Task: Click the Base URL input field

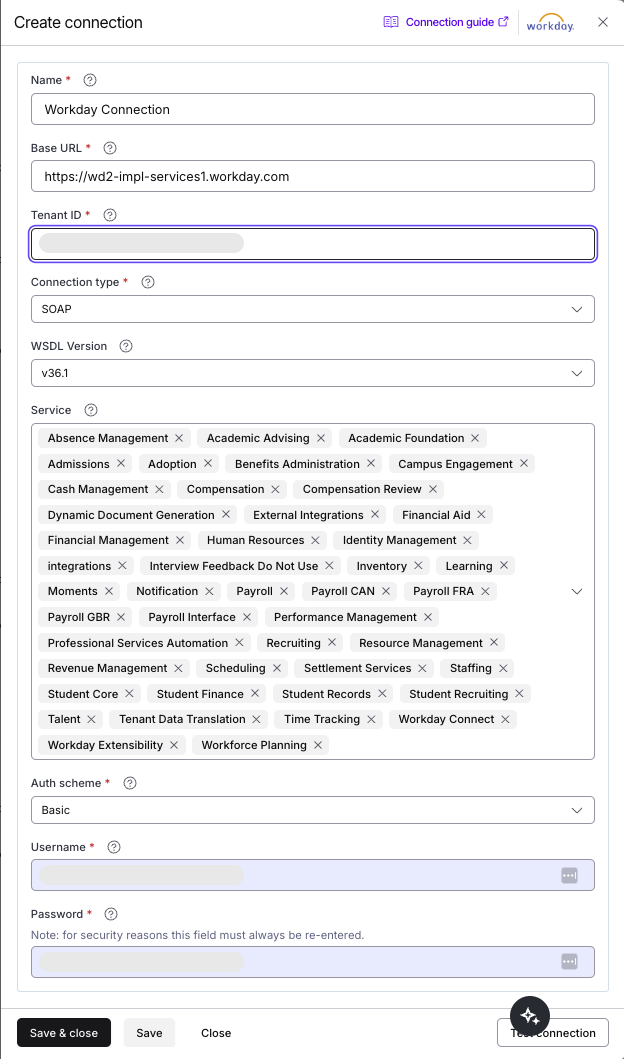Action: point(313,176)
